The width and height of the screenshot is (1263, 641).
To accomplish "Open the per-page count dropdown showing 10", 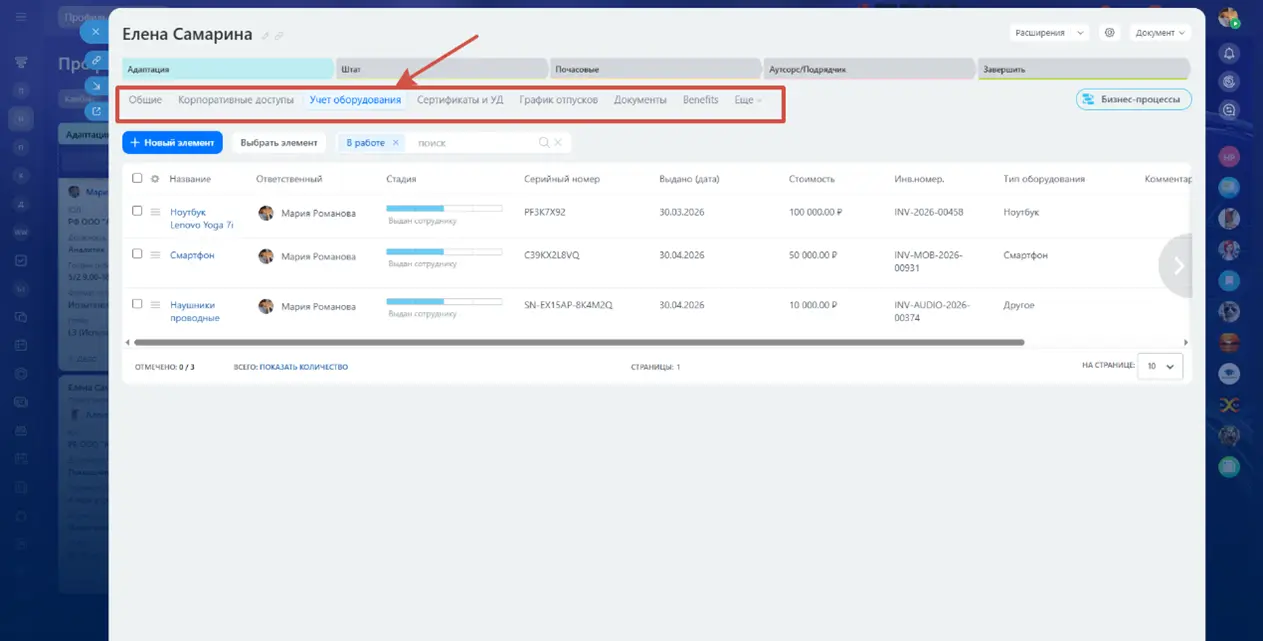I will 1161,366.
